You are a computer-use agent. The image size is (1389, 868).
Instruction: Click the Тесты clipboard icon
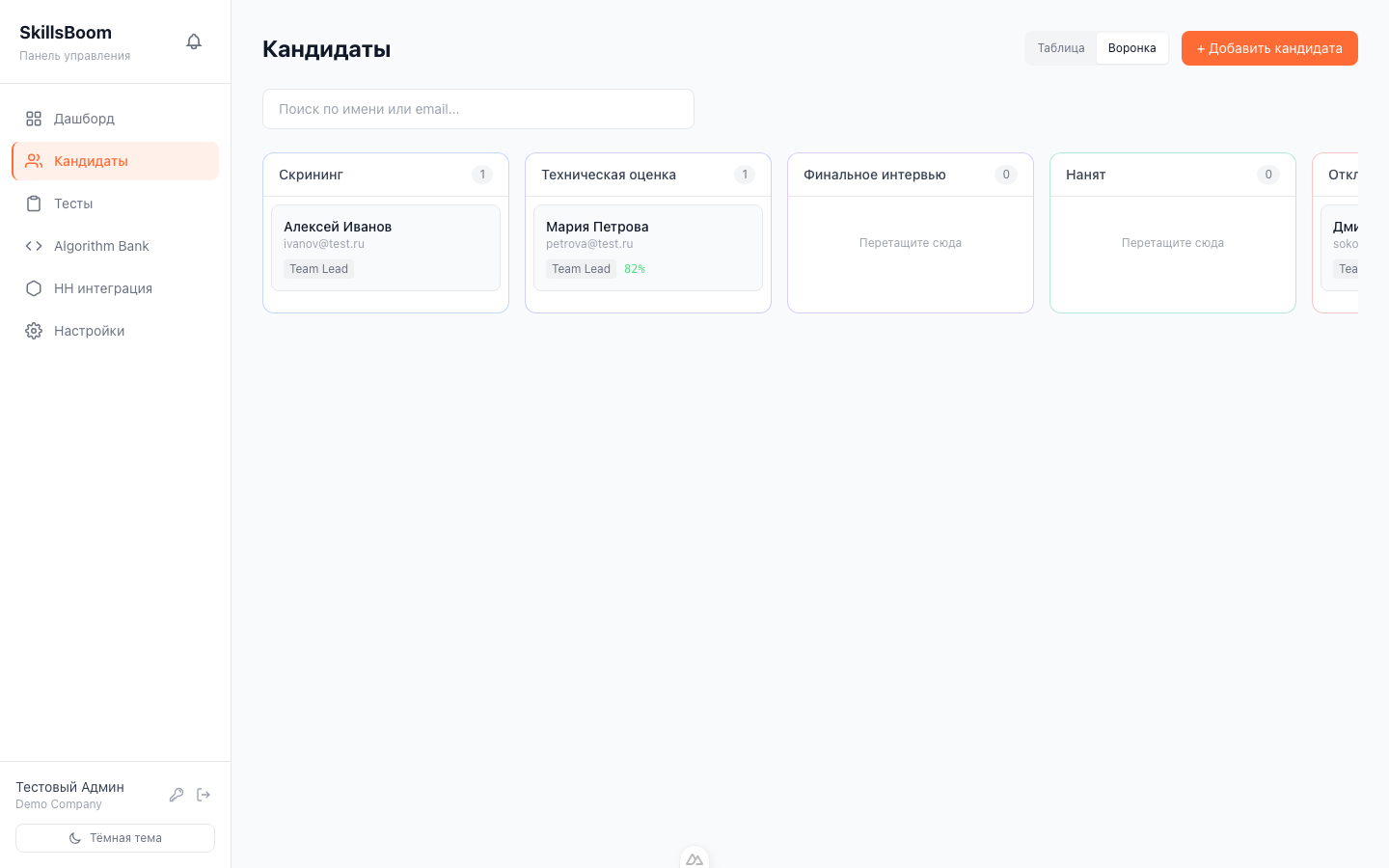coord(34,203)
